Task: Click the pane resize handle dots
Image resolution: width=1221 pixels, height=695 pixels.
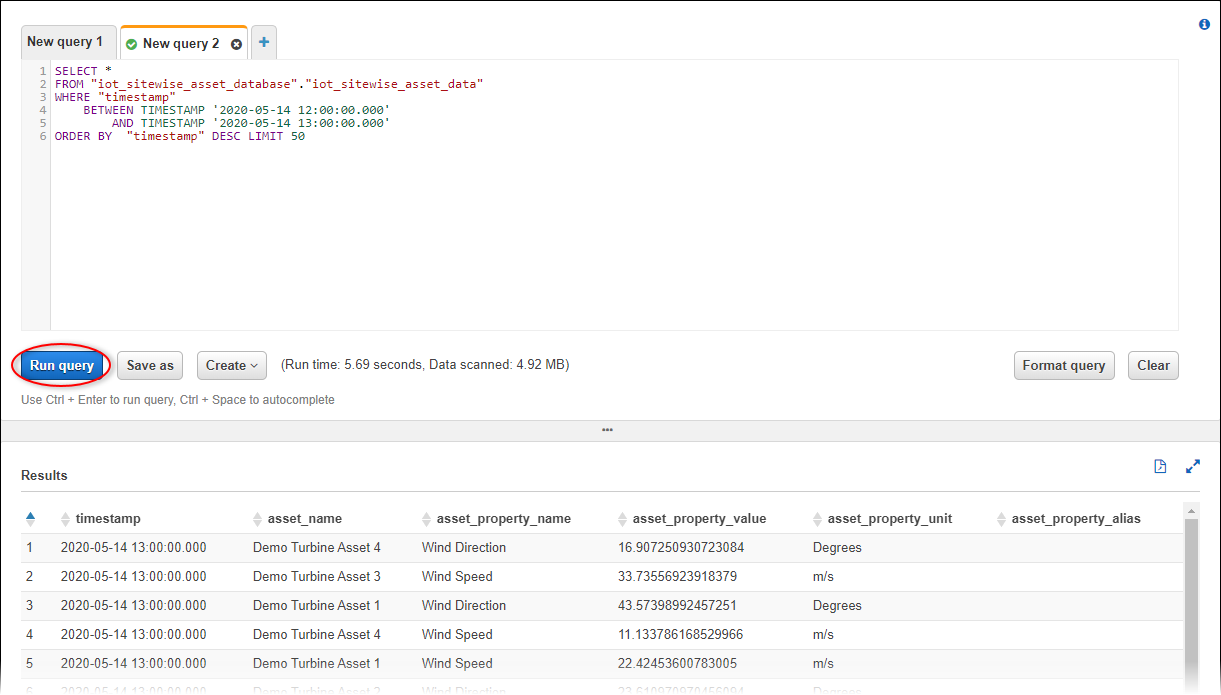Action: pyautogui.click(x=607, y=430)
